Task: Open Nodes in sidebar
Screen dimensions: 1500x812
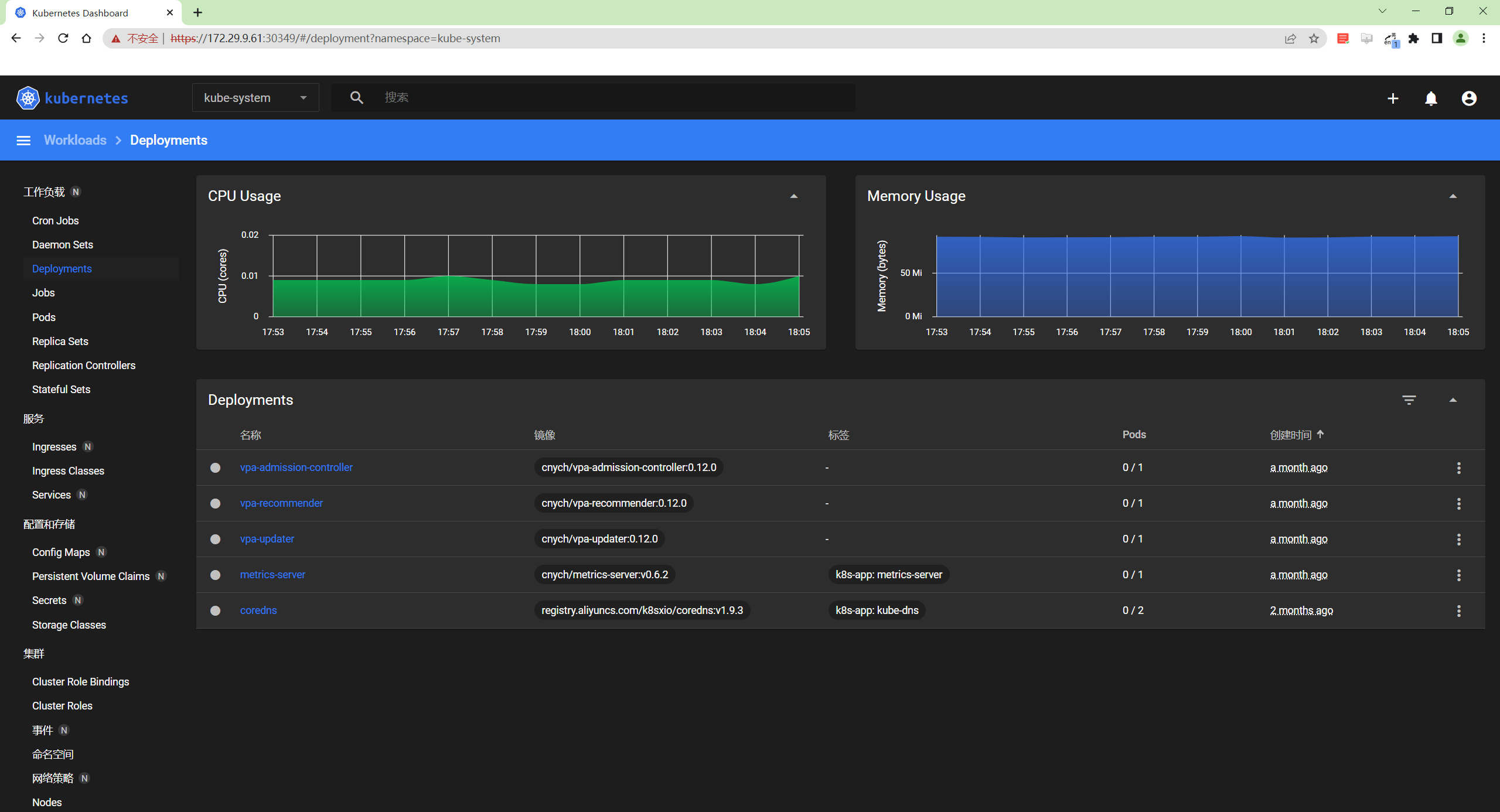Action: [47, 803]
